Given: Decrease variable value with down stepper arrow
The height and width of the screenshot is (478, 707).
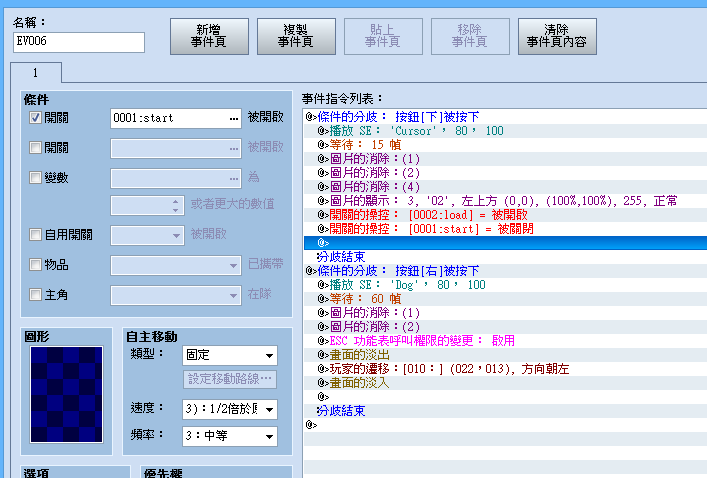Looking at the screenshot, I should [175, 210].
